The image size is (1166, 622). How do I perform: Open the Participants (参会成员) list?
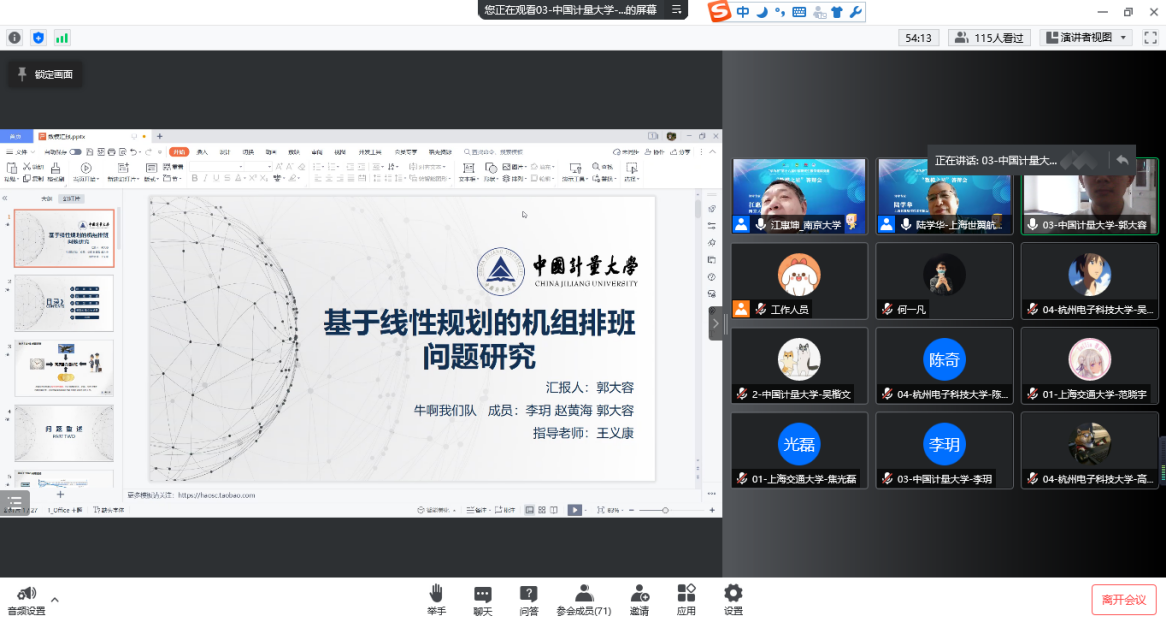584,598
